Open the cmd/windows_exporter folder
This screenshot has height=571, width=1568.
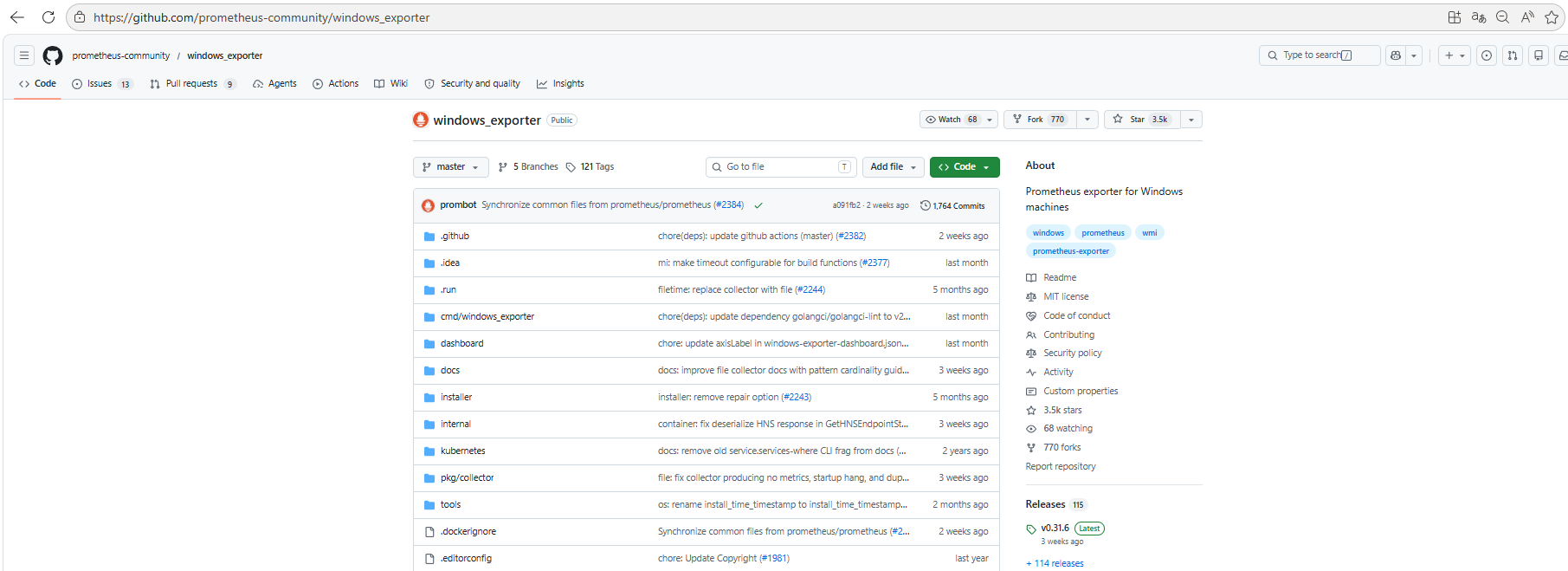click(x=487, y=317)
